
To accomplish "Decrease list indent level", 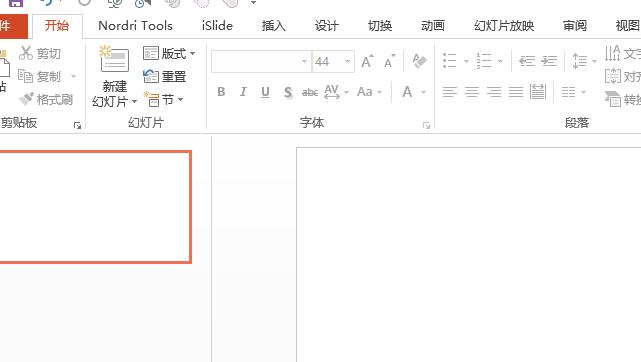I will click(527, 61).
